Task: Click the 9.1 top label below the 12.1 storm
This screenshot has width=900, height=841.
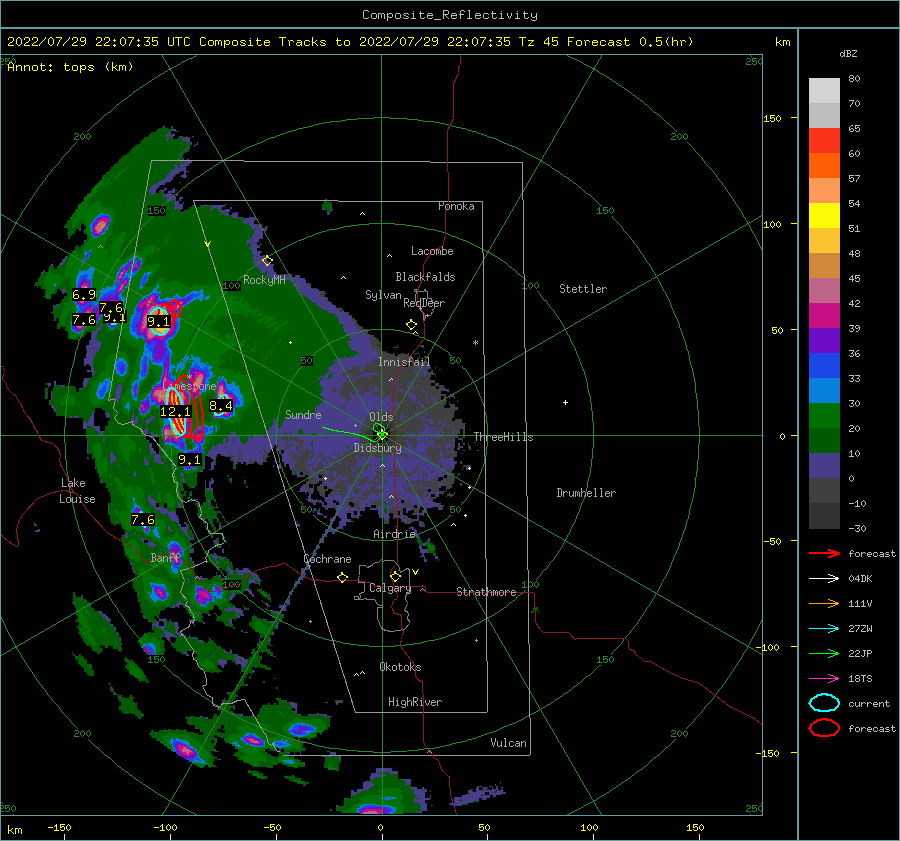Action: click(189, 459)
